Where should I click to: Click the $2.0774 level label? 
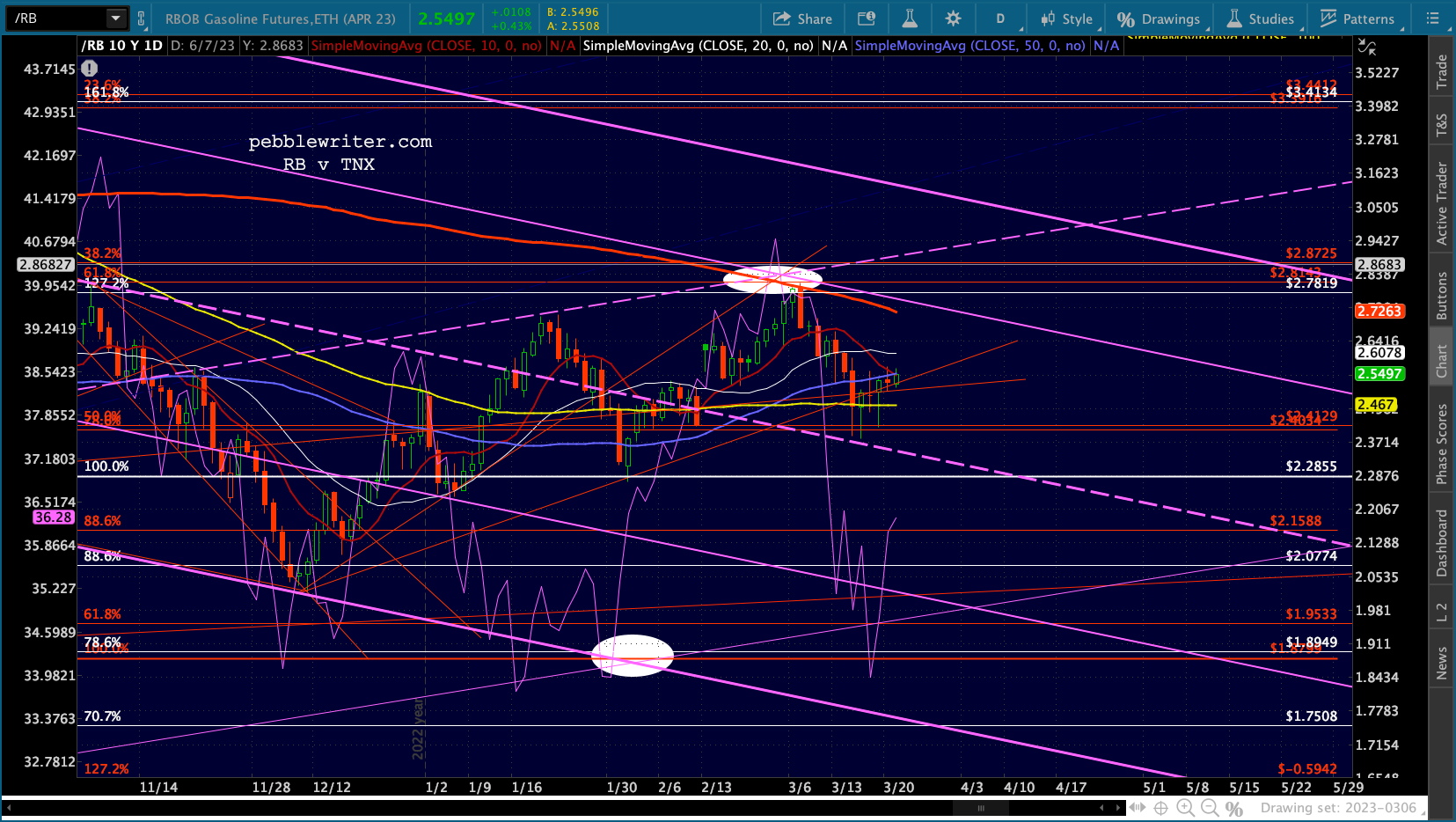(x=1311, y=556)
